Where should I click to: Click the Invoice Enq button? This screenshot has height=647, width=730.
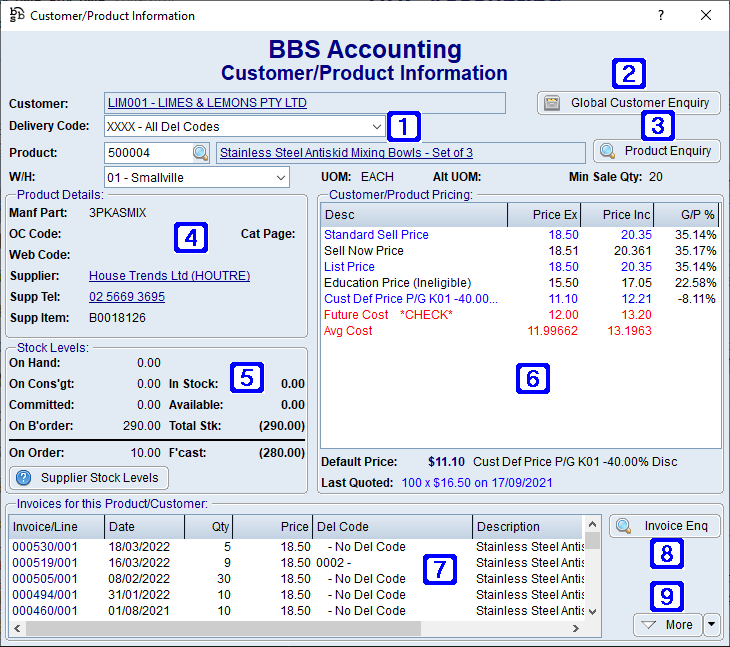(x=664, y=526)
